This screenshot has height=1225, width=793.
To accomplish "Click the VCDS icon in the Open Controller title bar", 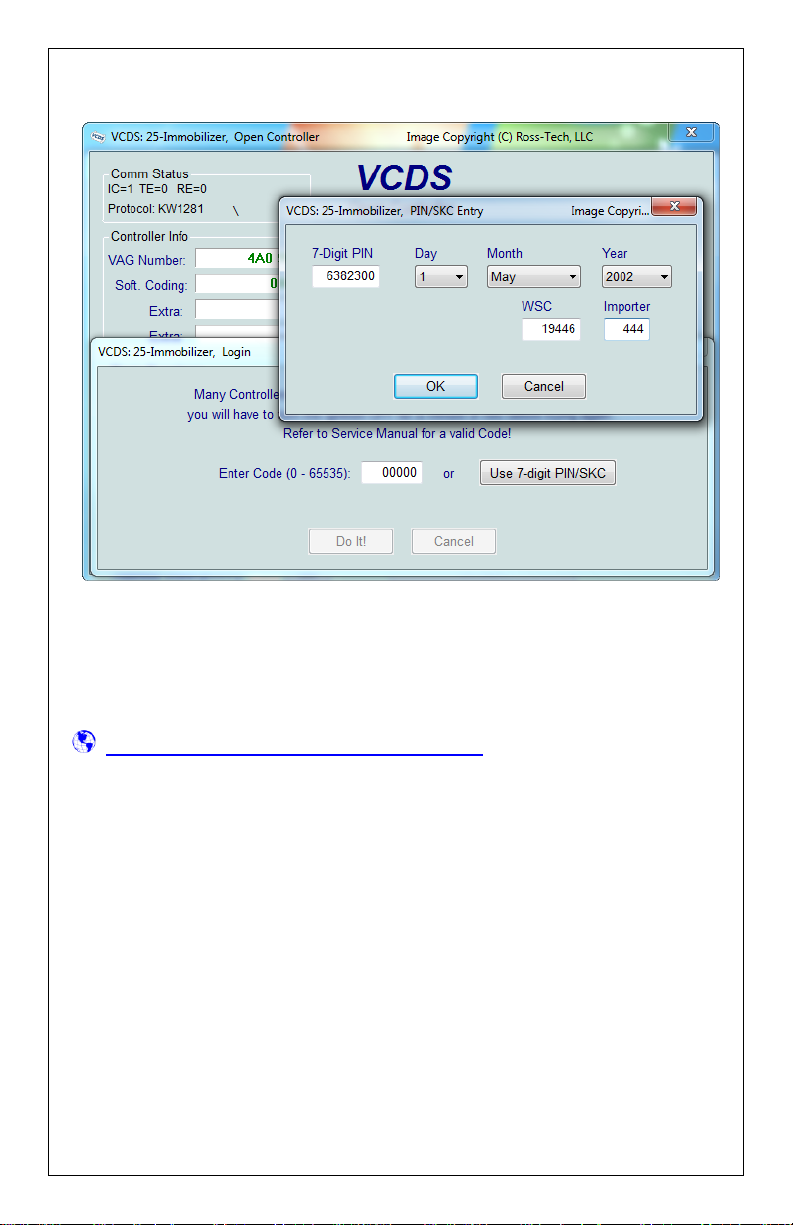I will point(97,136).
